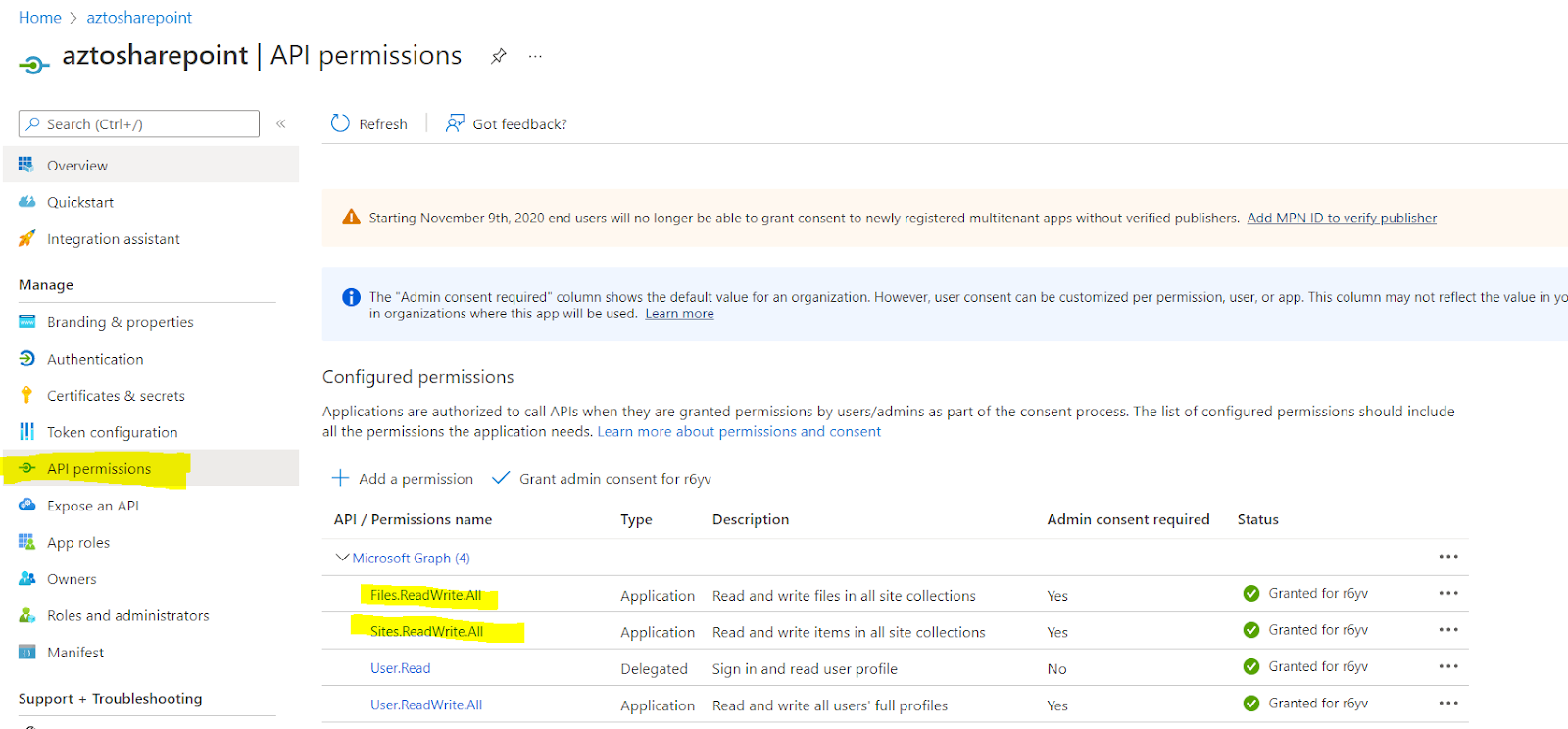Screen dimensions: 1568x729
Task: Open ellipsis menu for User.Read row
Action: tap(1448, 666)
